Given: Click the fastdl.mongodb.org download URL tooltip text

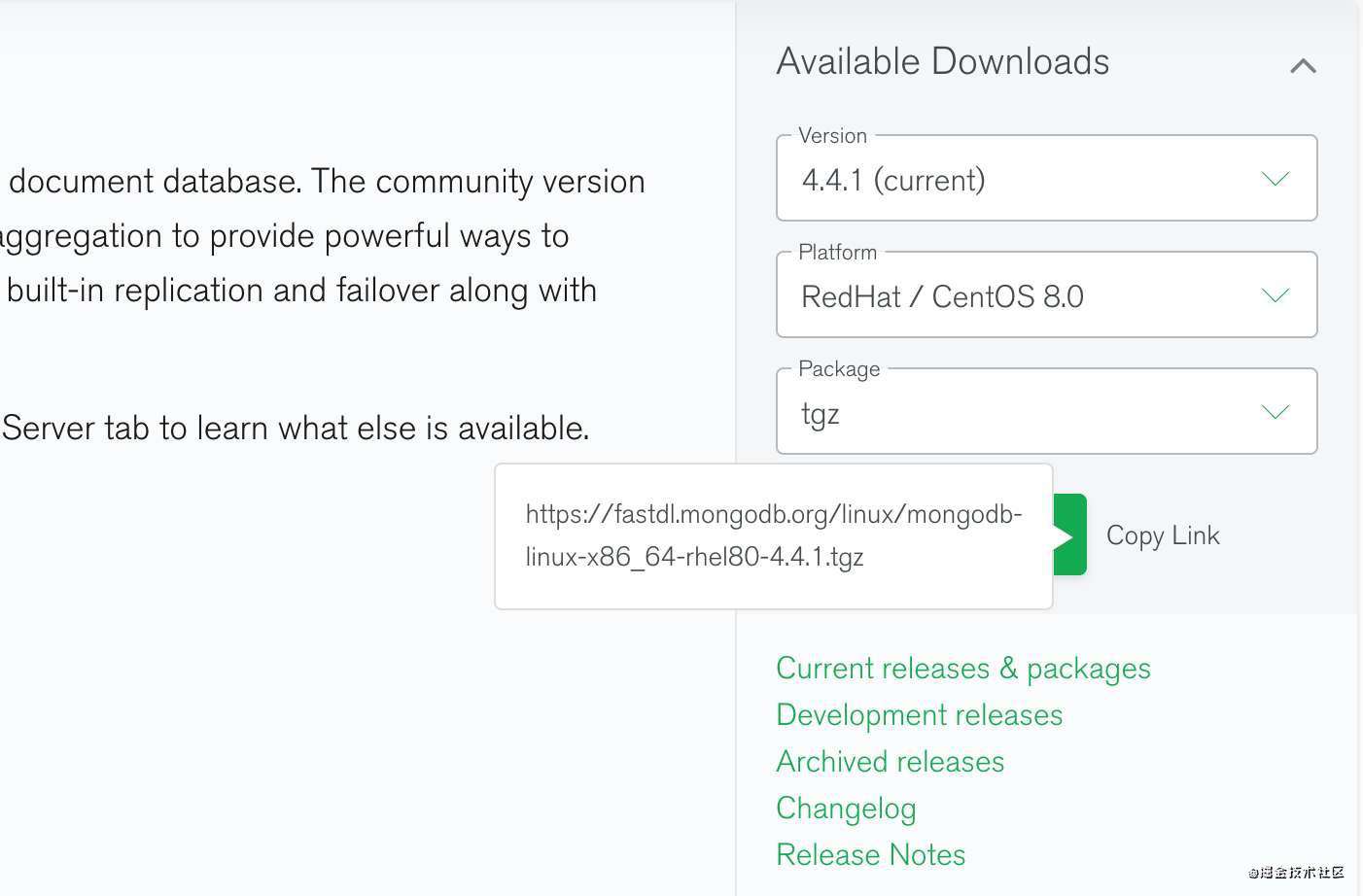Looking at the screenshot, I should [774, 535].
